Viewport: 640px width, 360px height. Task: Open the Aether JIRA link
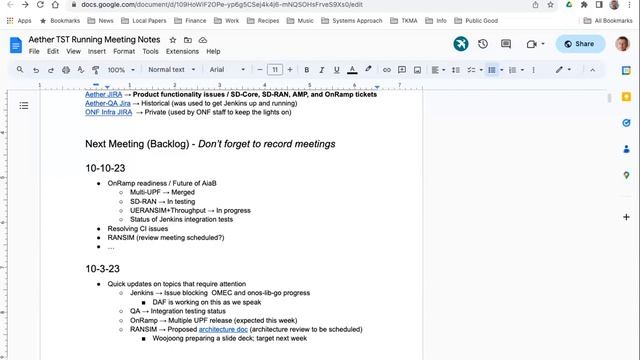pyautogui.click(x=103, y=94)
